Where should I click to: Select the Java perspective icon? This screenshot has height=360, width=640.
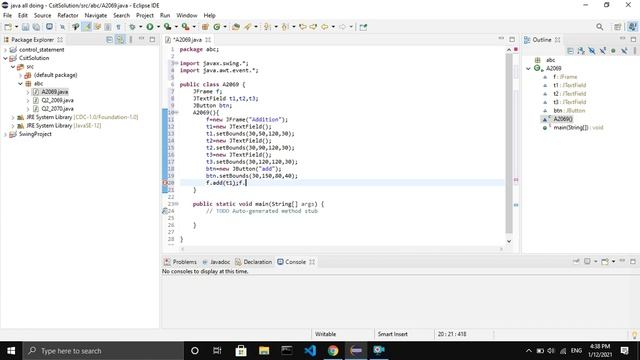tap(633, 27)
